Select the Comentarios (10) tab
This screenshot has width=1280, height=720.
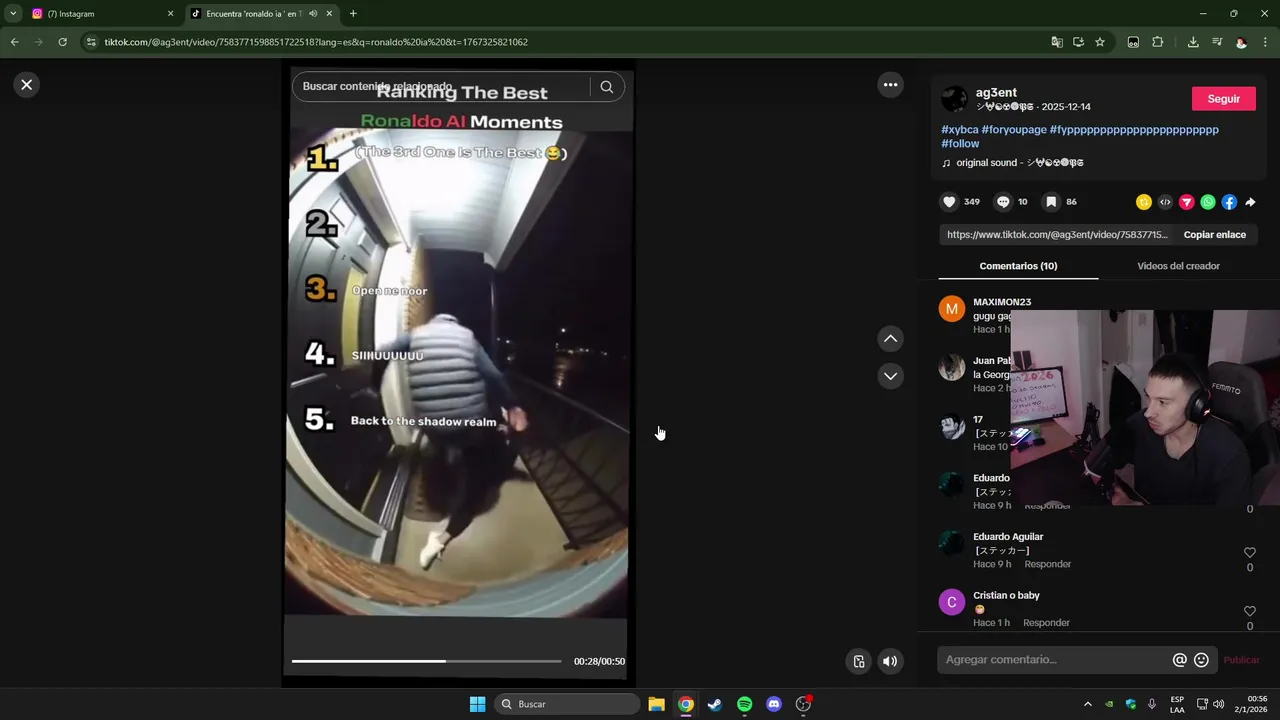coord(1018,266)
